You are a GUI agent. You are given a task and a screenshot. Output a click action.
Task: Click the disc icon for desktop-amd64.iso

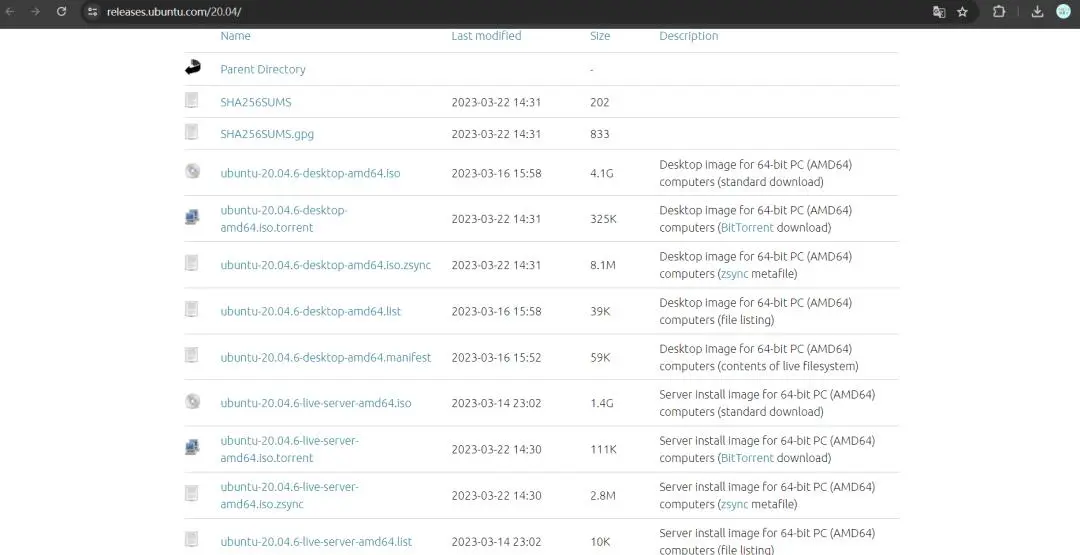(192, 171)
